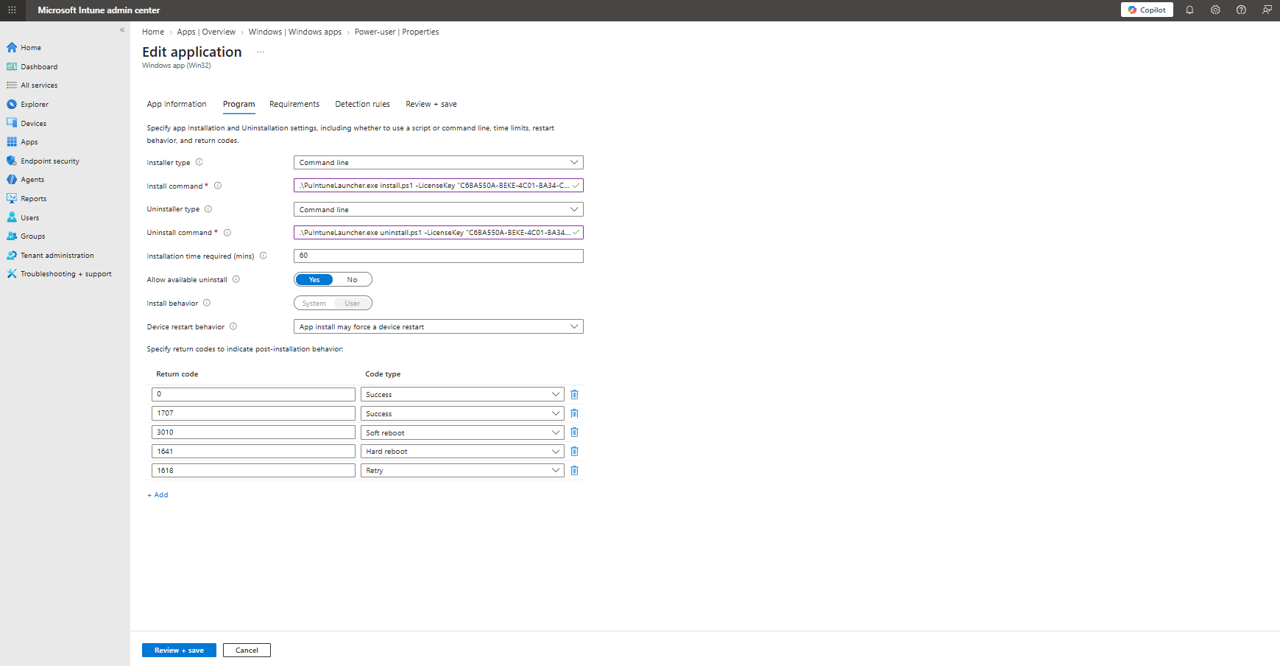Screen dimensions: 1280x666
Task: Select User install behavior
Action: (x=352, y=303)
